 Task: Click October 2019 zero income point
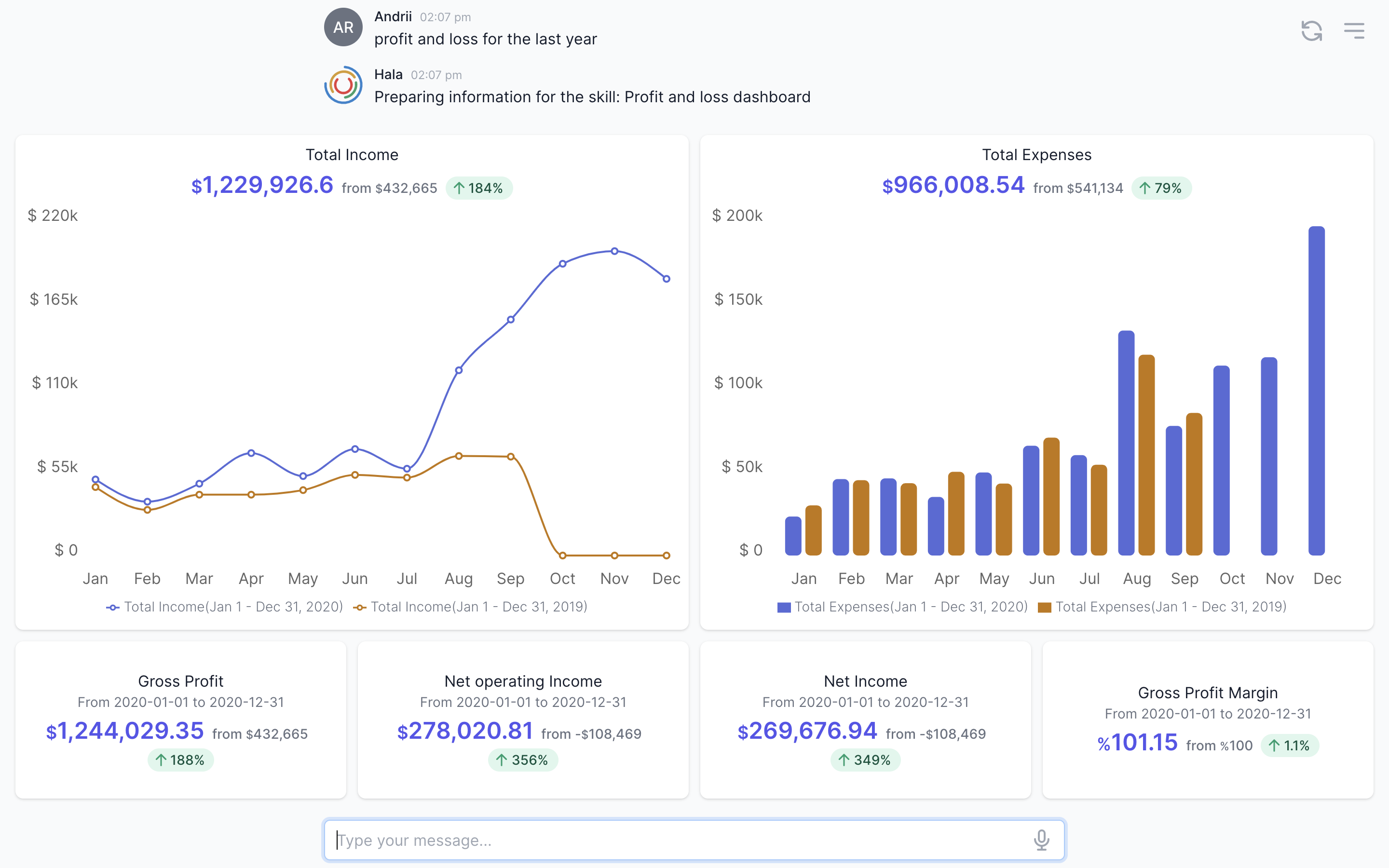tap(562, 556)
